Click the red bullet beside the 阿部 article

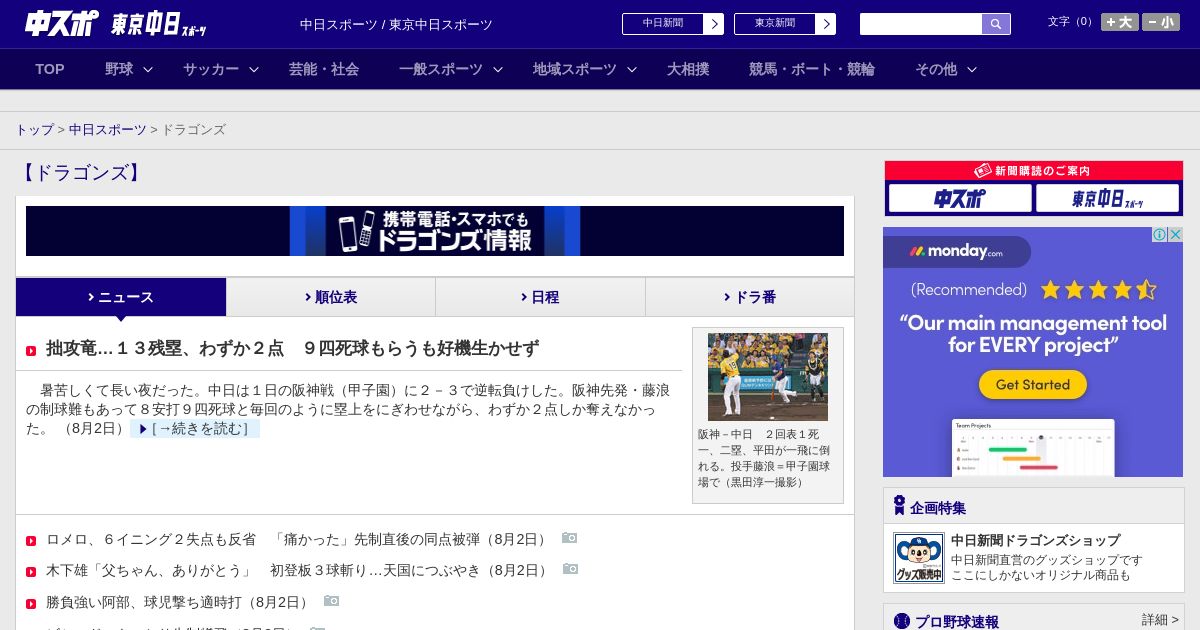(31, 604)
